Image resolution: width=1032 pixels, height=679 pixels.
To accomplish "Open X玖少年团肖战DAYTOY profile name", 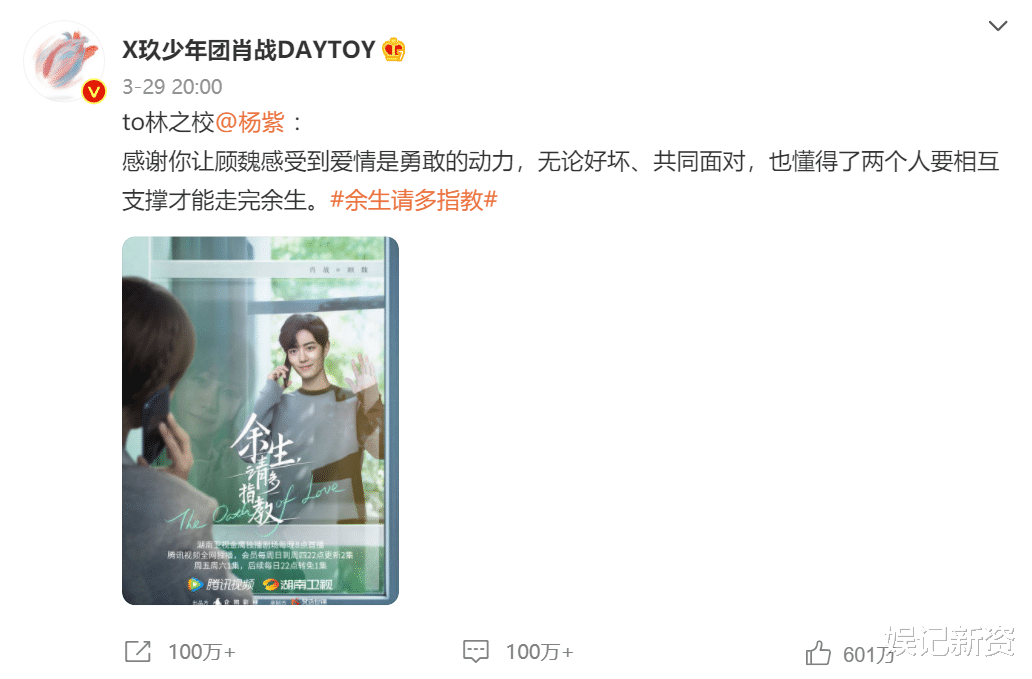I will pos(249,50).
